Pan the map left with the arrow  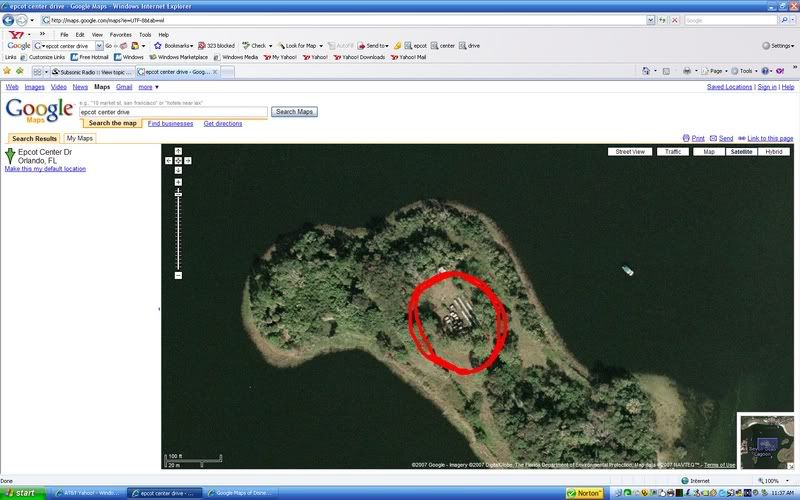click(x=168, y=161)
